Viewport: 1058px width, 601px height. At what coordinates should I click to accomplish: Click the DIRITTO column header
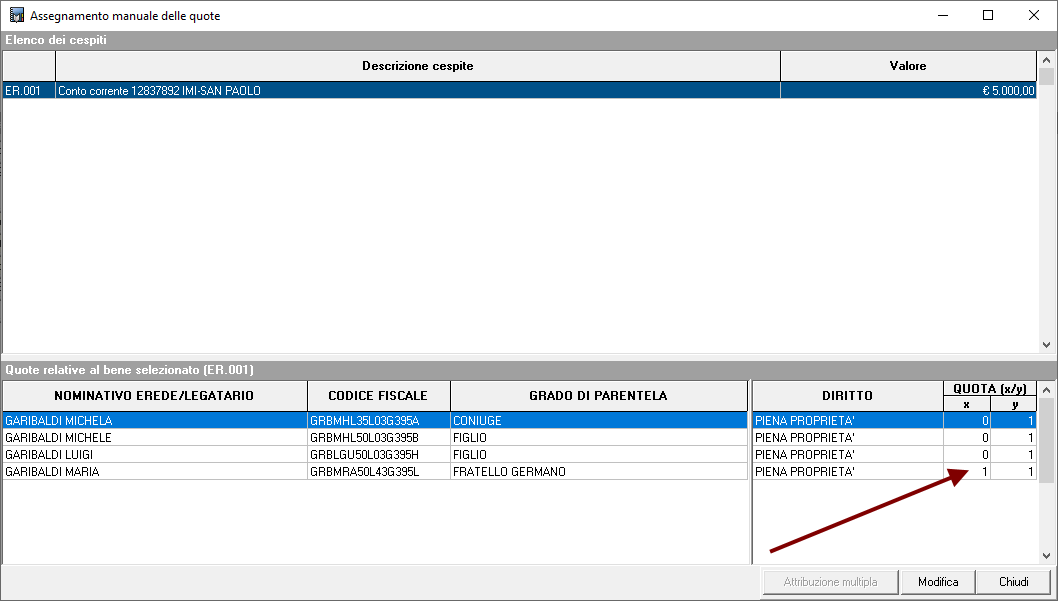(x=847, y=396)
